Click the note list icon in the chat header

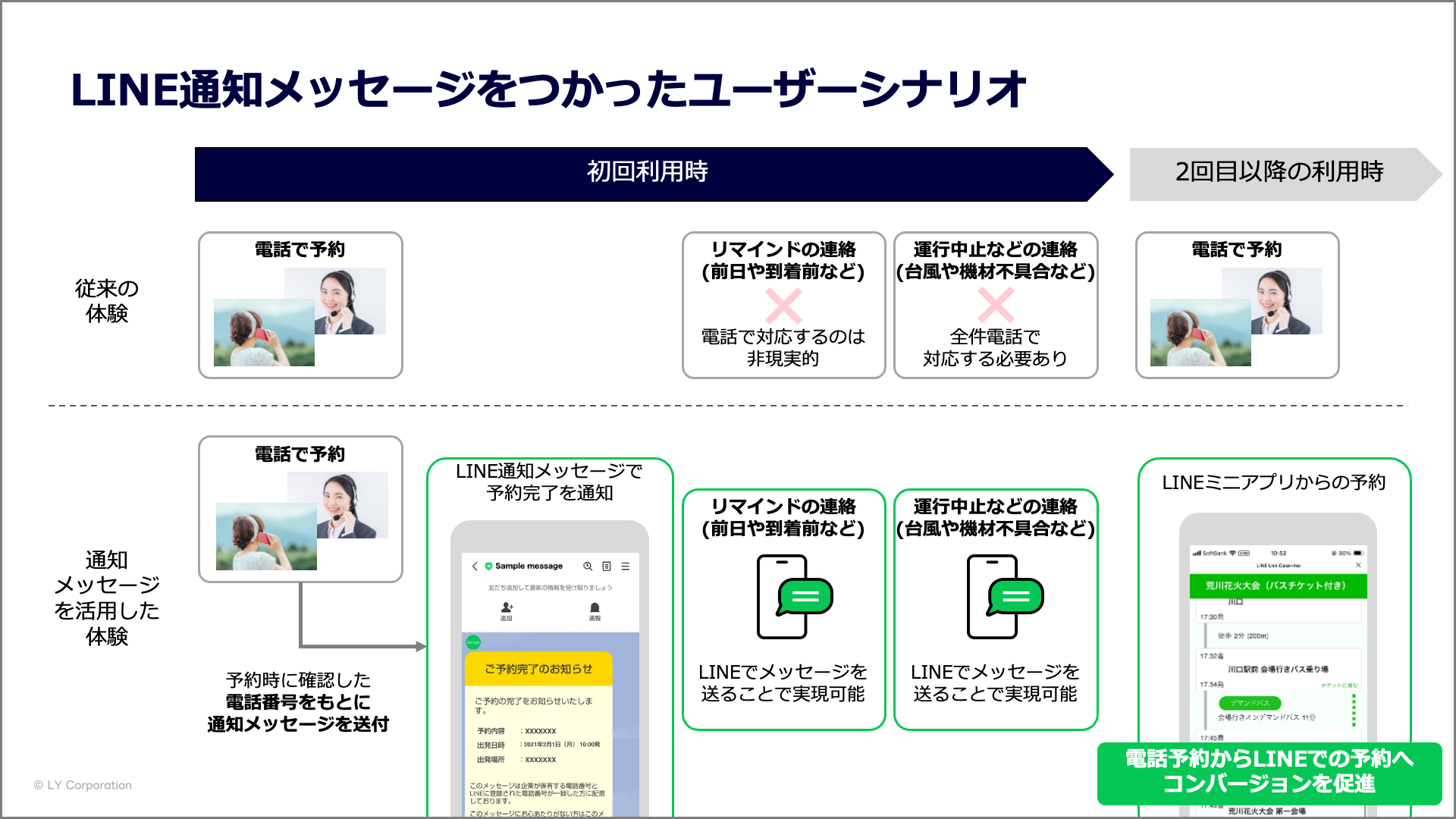[x=607, y=566]
